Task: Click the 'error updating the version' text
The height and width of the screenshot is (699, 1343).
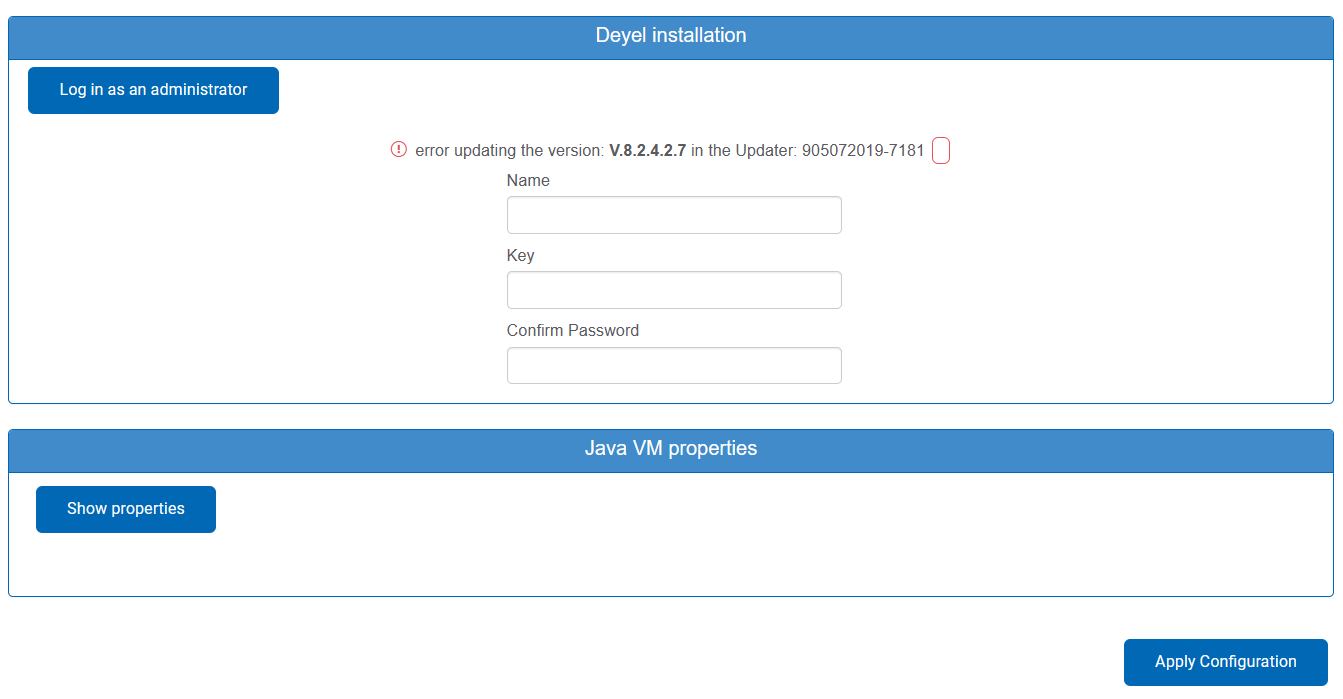Action: 509,151
